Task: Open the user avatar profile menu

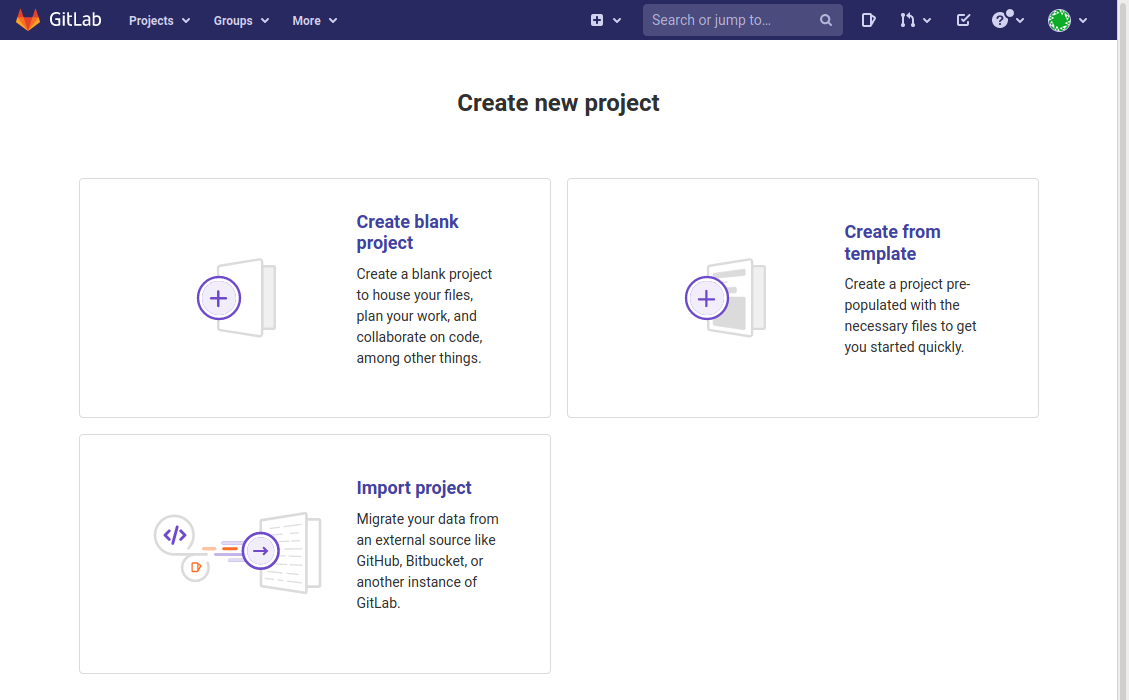Action: pos(1066,20)
